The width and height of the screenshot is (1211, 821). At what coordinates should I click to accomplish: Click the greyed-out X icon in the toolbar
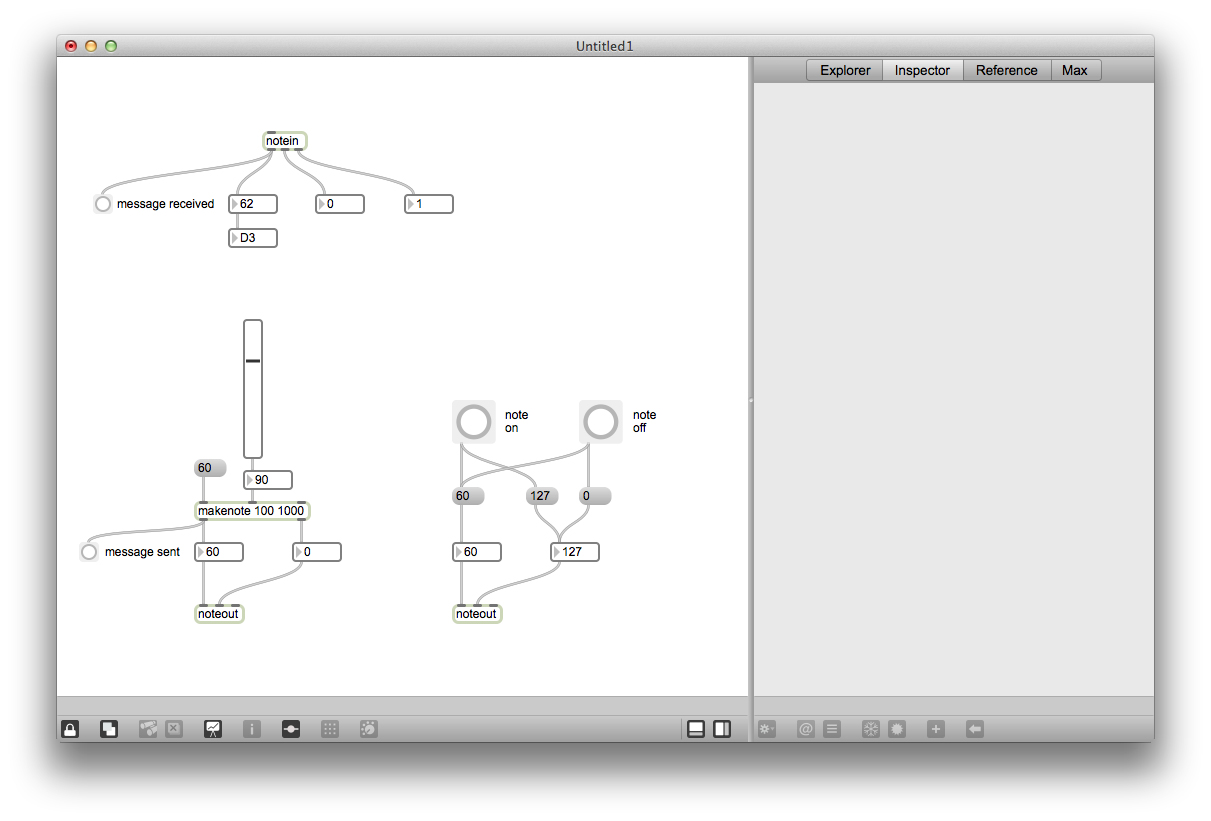pyautogui.click(x=174, y=729)
